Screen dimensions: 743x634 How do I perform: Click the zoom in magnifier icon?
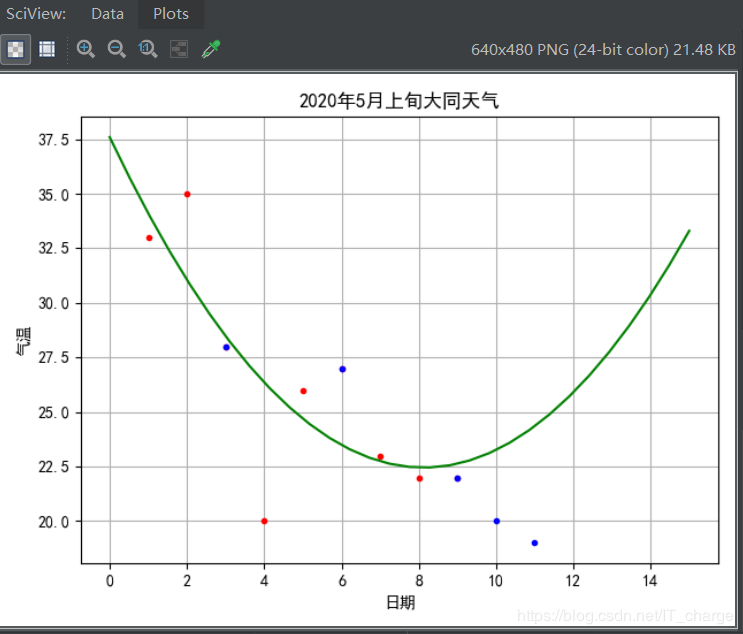[86, 49]
